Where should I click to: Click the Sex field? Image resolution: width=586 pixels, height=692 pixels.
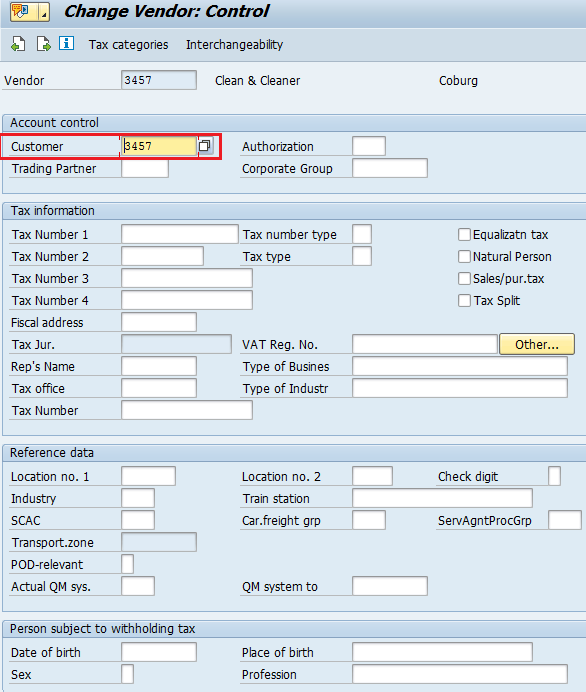pyautogui.click(x=128, y=674)
